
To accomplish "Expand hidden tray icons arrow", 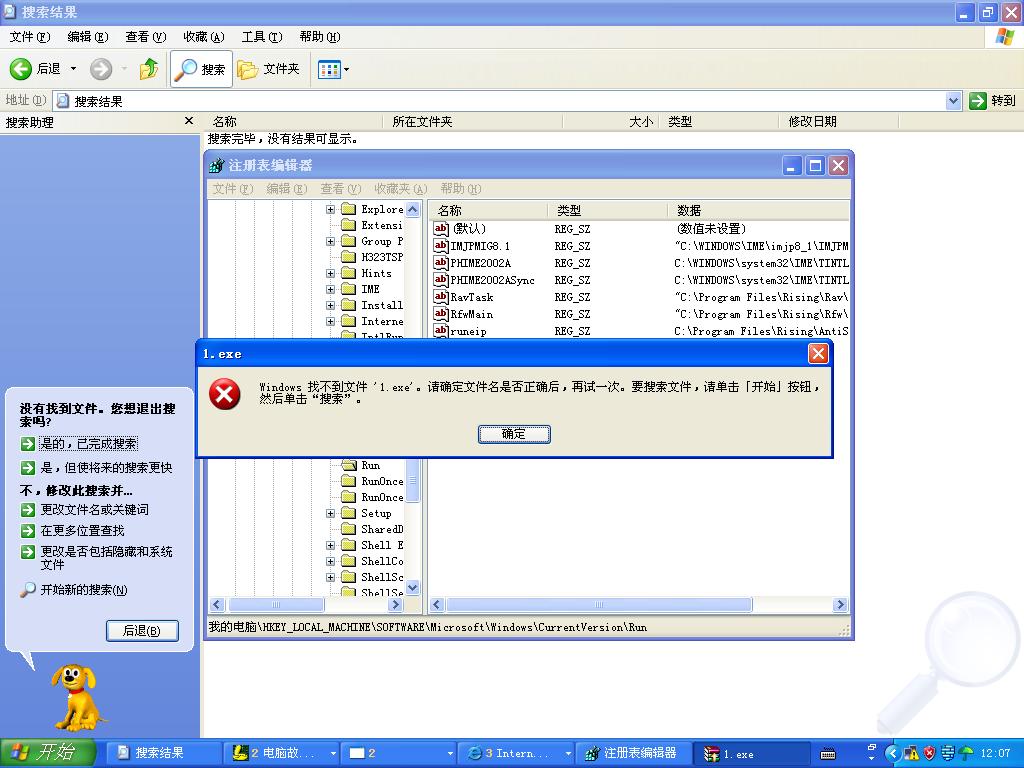I will 891,754.
